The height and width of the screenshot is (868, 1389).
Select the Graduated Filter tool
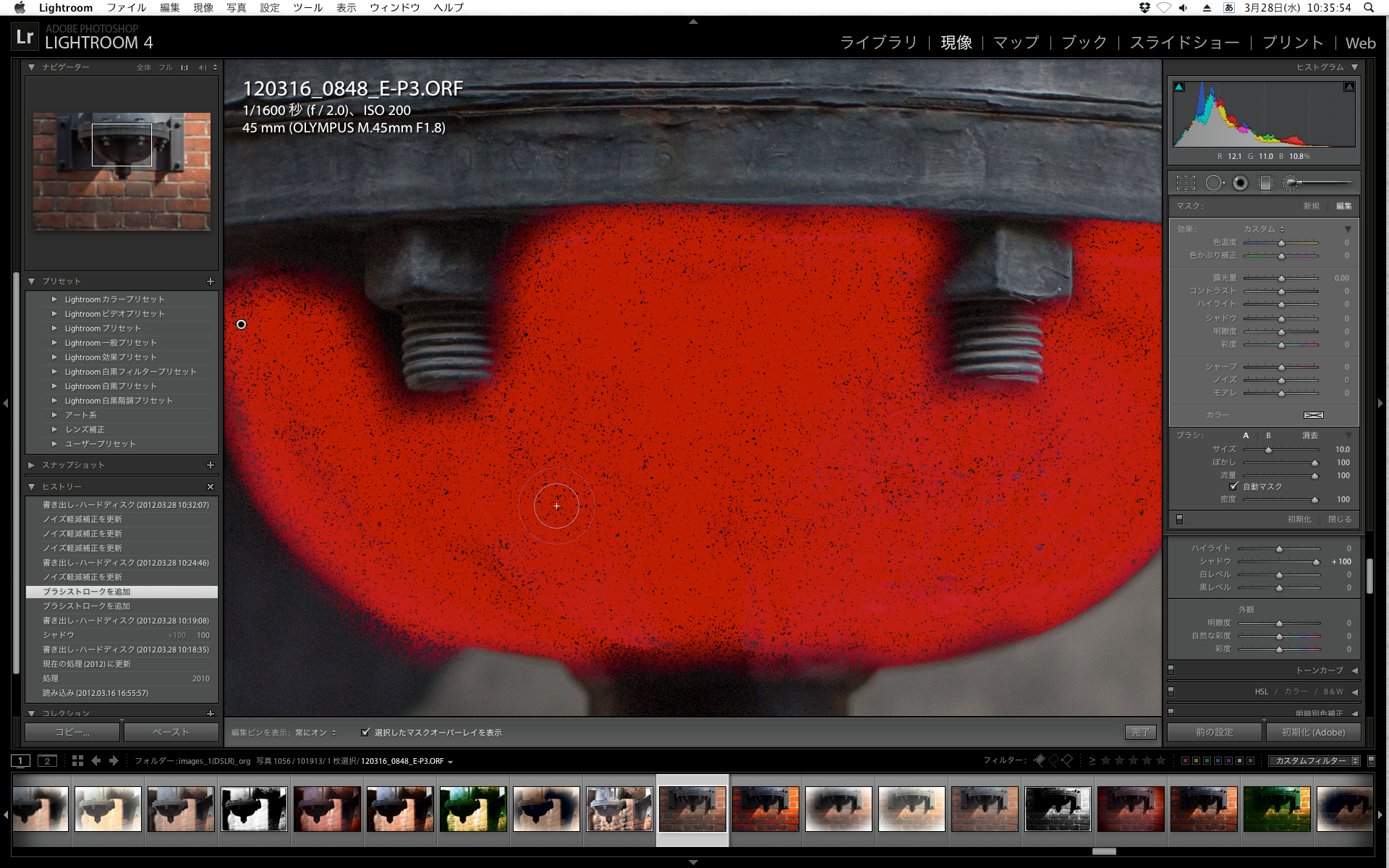pos(1265,183)
